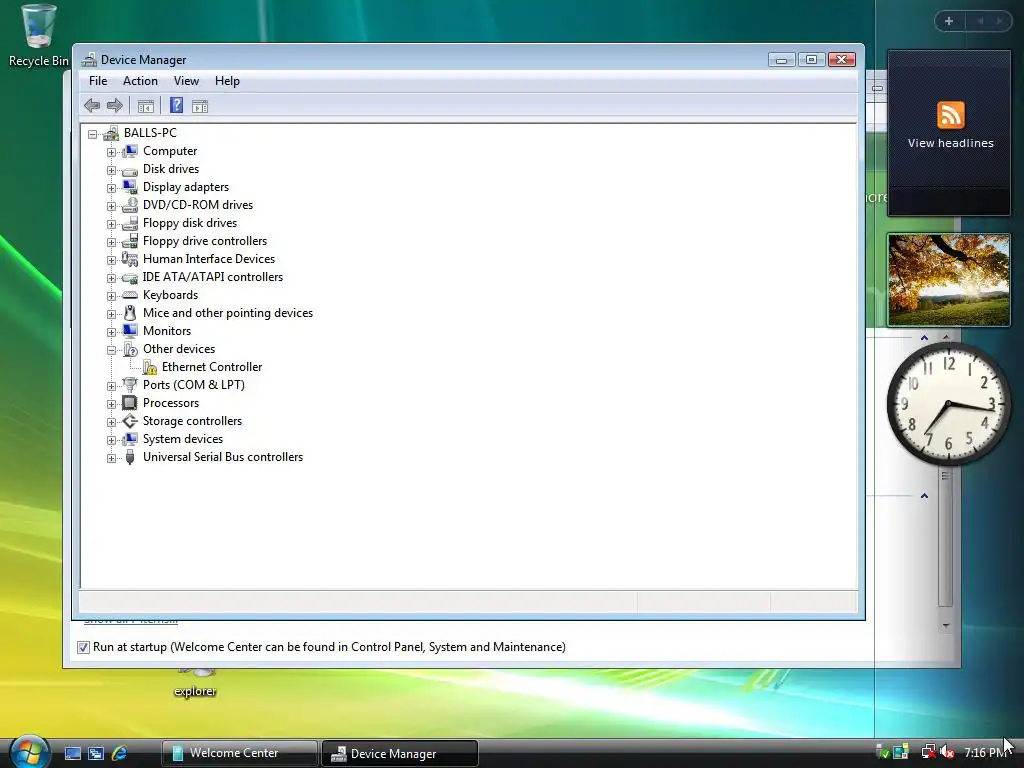
Task: Expand the System devices node
Action: (x=112, y=440)
